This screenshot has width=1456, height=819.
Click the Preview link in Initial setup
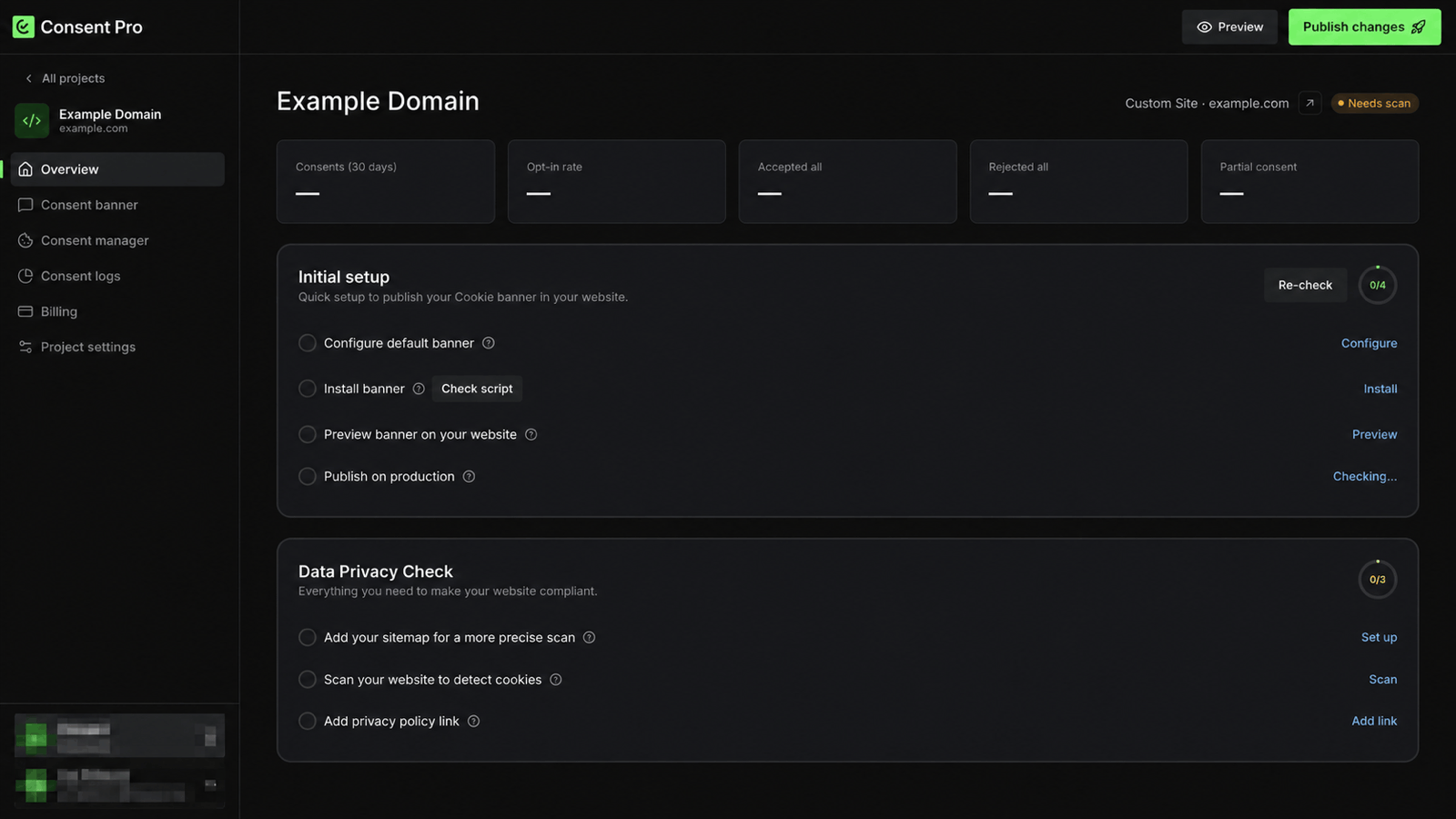point(1374,435)
